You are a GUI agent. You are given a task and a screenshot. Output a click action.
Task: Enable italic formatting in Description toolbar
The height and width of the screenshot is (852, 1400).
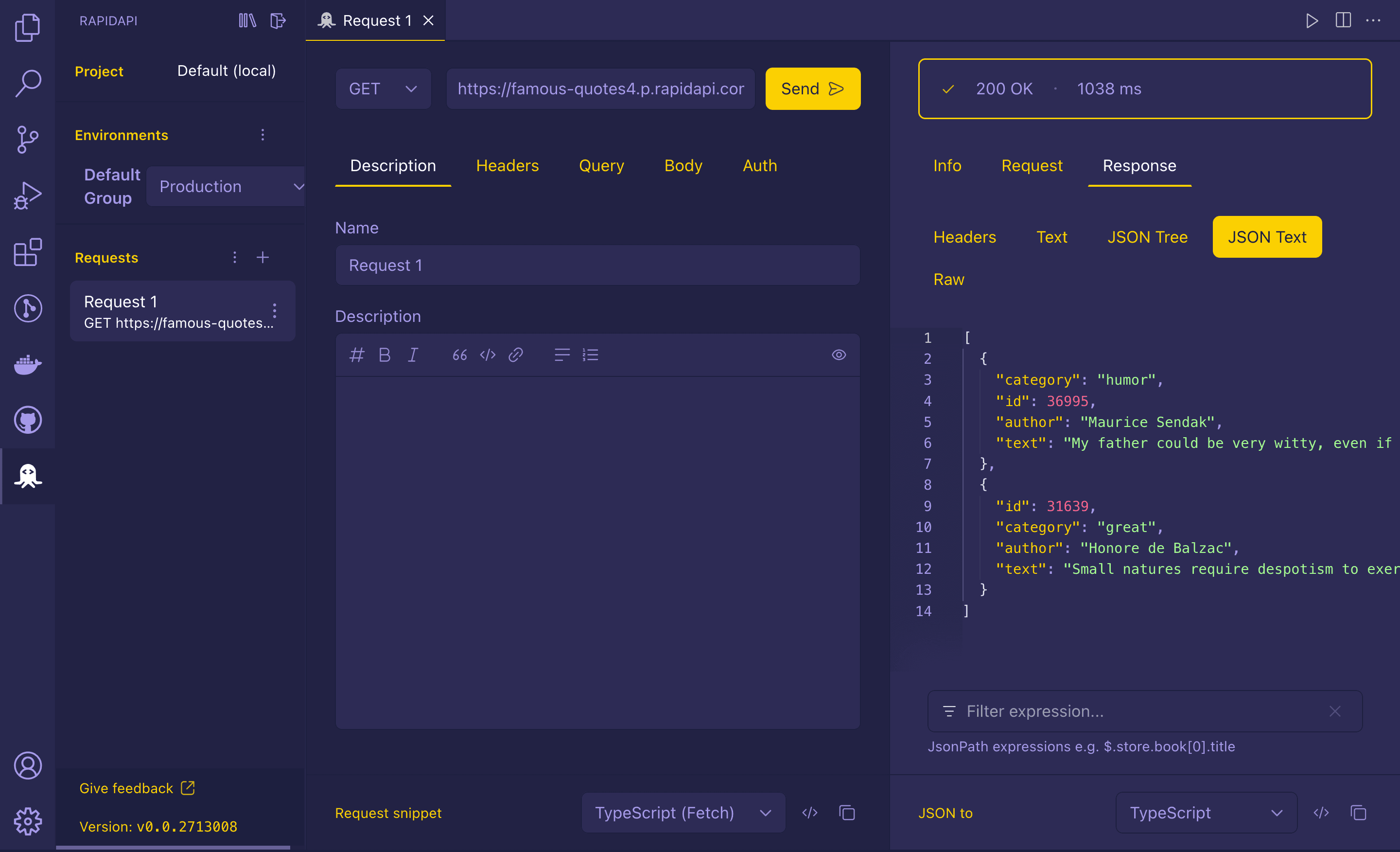[413, 353]
